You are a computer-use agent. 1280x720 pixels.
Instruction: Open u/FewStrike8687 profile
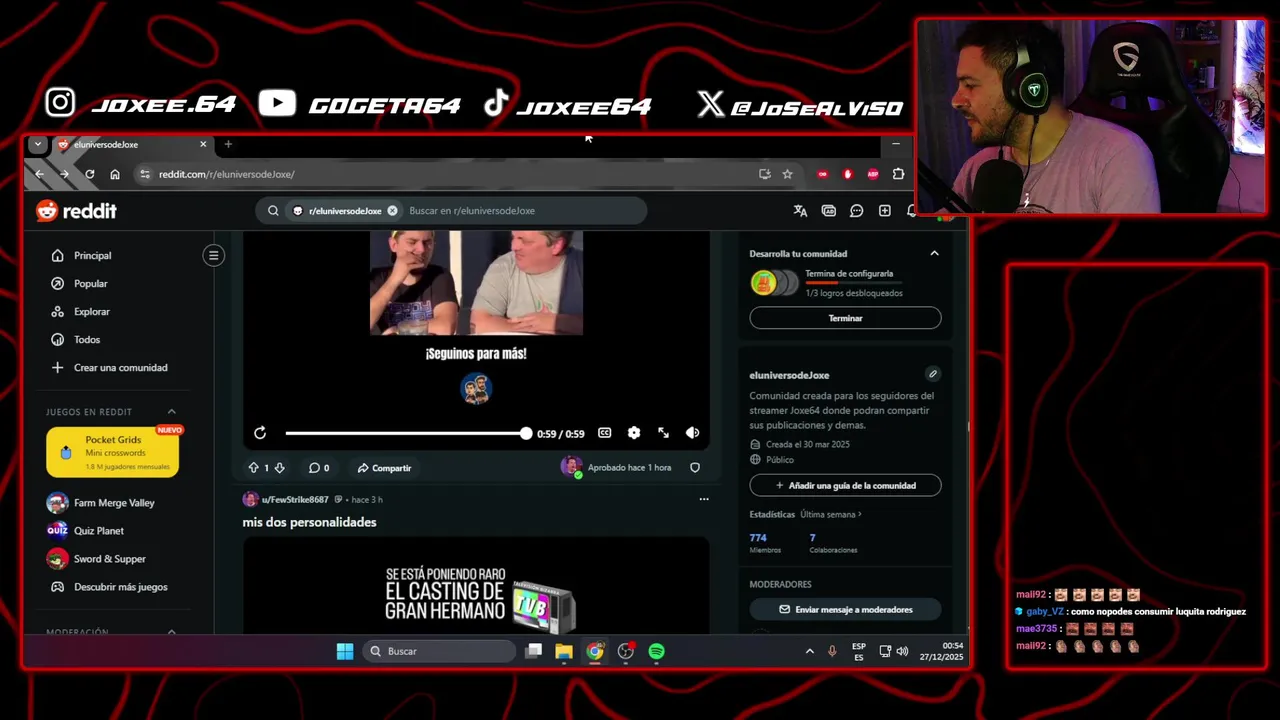pos(295,499)
